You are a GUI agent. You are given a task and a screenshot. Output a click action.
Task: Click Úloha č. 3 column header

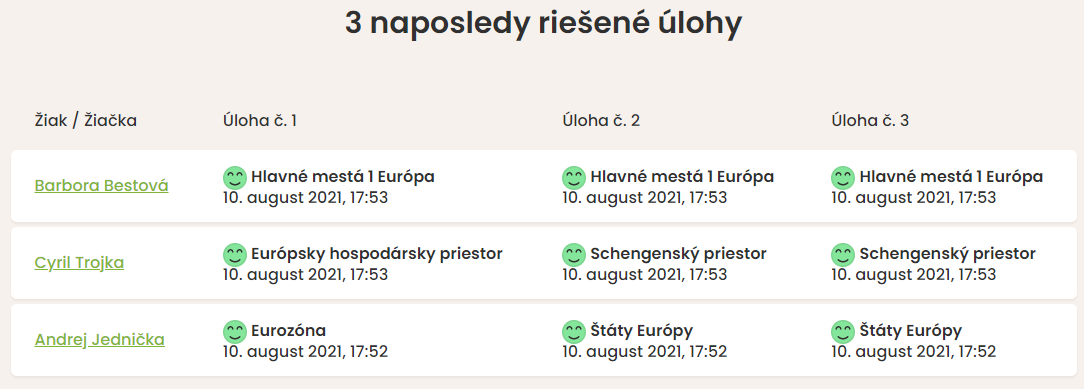[x=870, y=121]
